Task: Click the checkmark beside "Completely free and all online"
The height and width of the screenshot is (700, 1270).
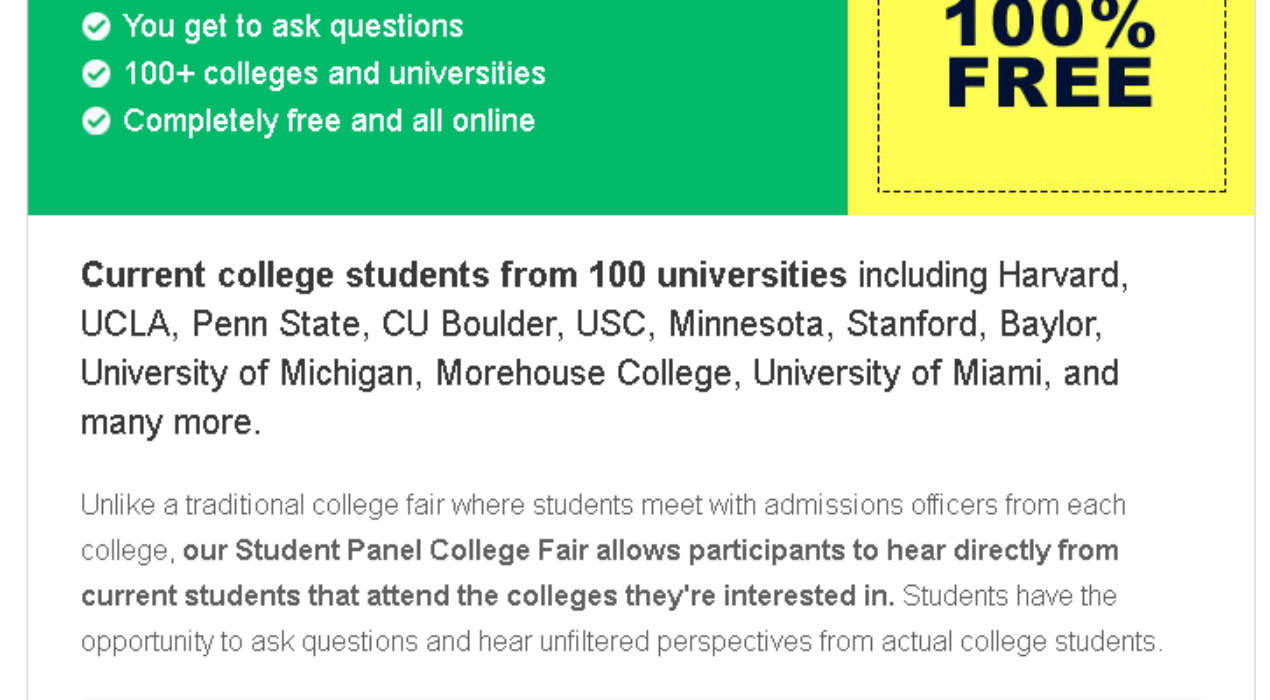Action: pos(96,122)
